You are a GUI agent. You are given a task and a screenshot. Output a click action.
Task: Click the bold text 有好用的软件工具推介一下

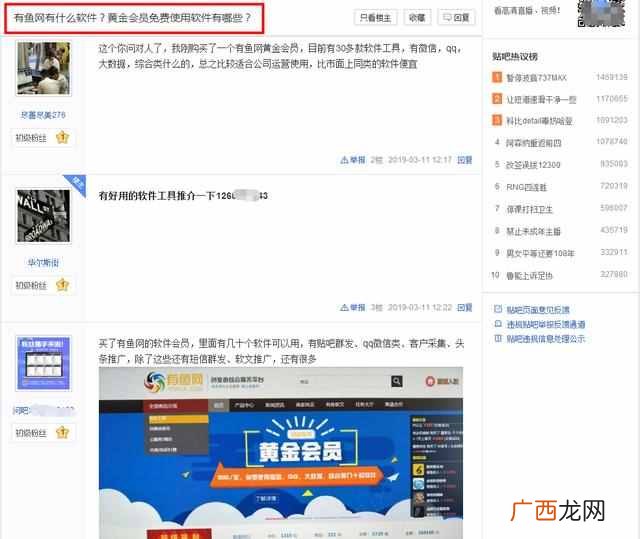[x=157, y=196]
